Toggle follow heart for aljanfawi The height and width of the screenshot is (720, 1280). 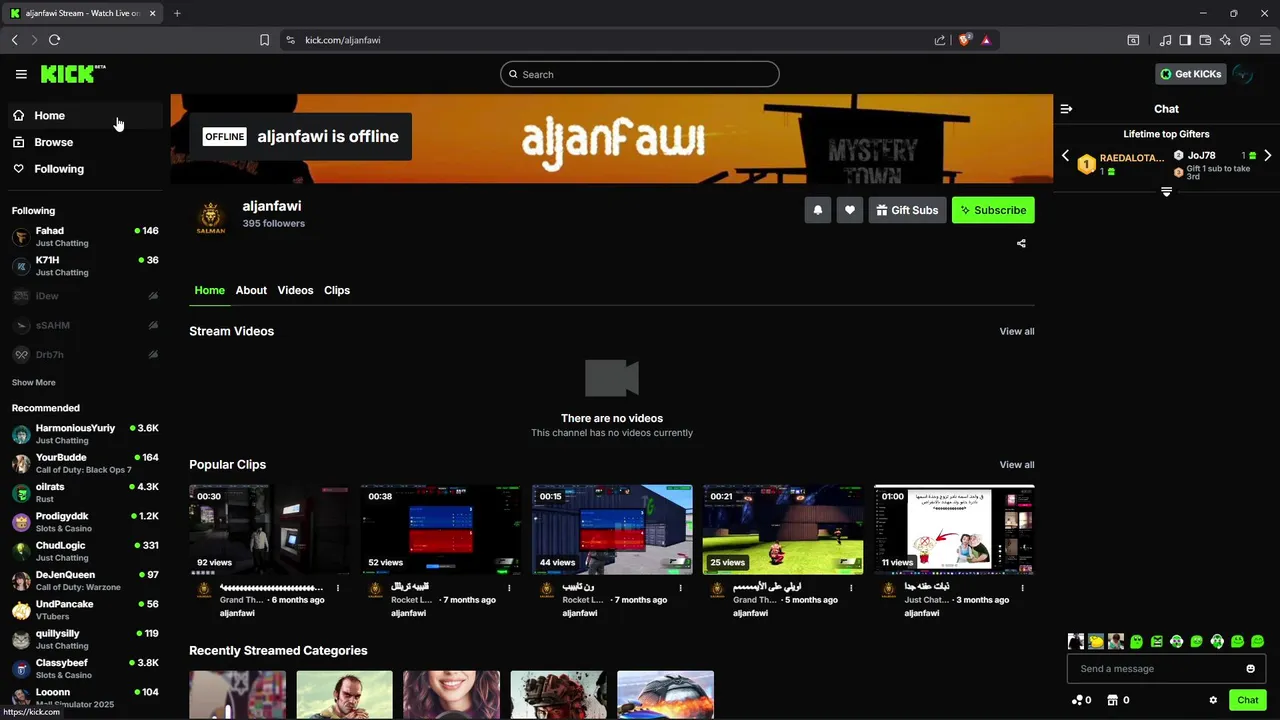(850, 210)
